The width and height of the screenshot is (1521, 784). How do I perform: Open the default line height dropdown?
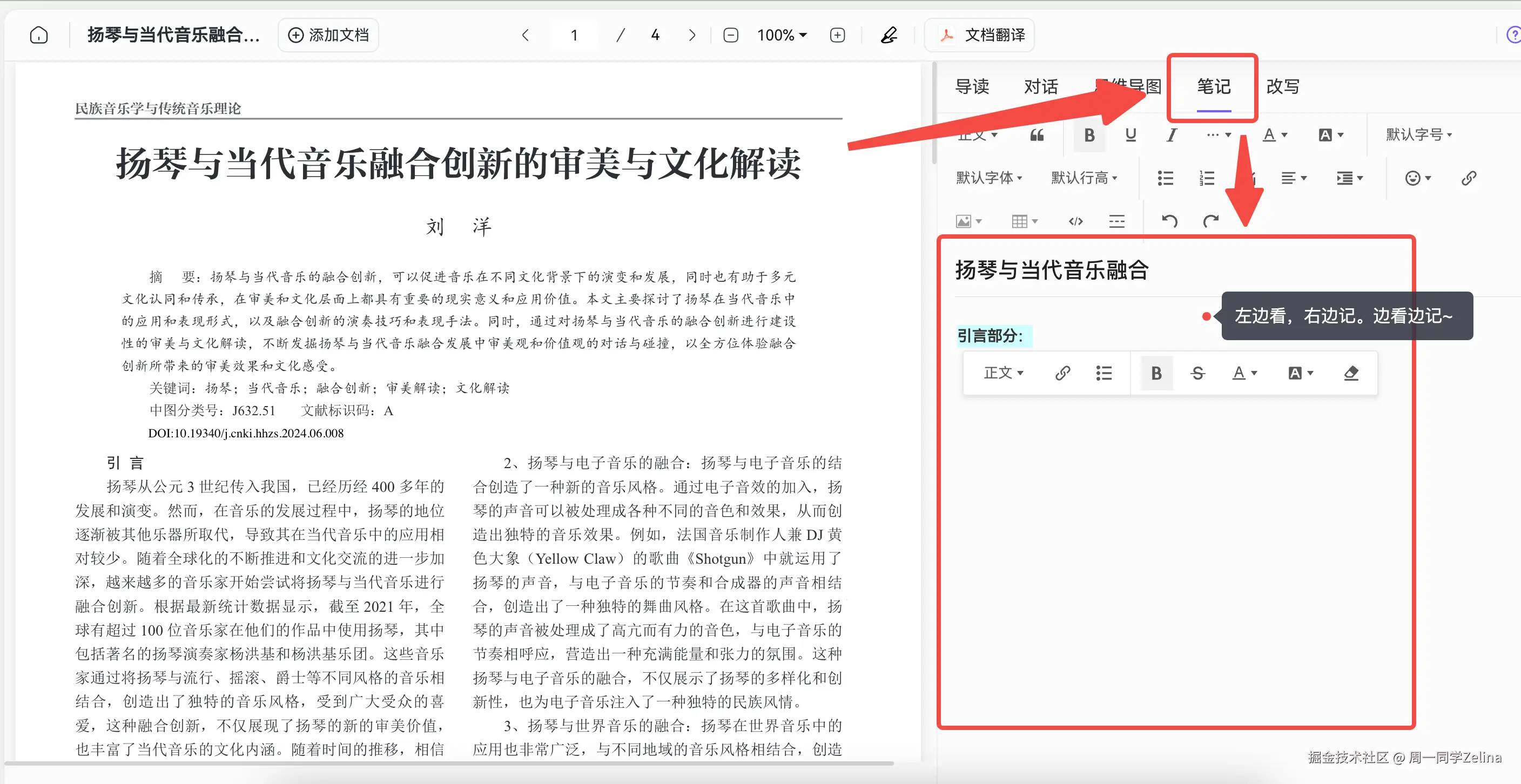pyautogui.click(x=1085, y=178)
